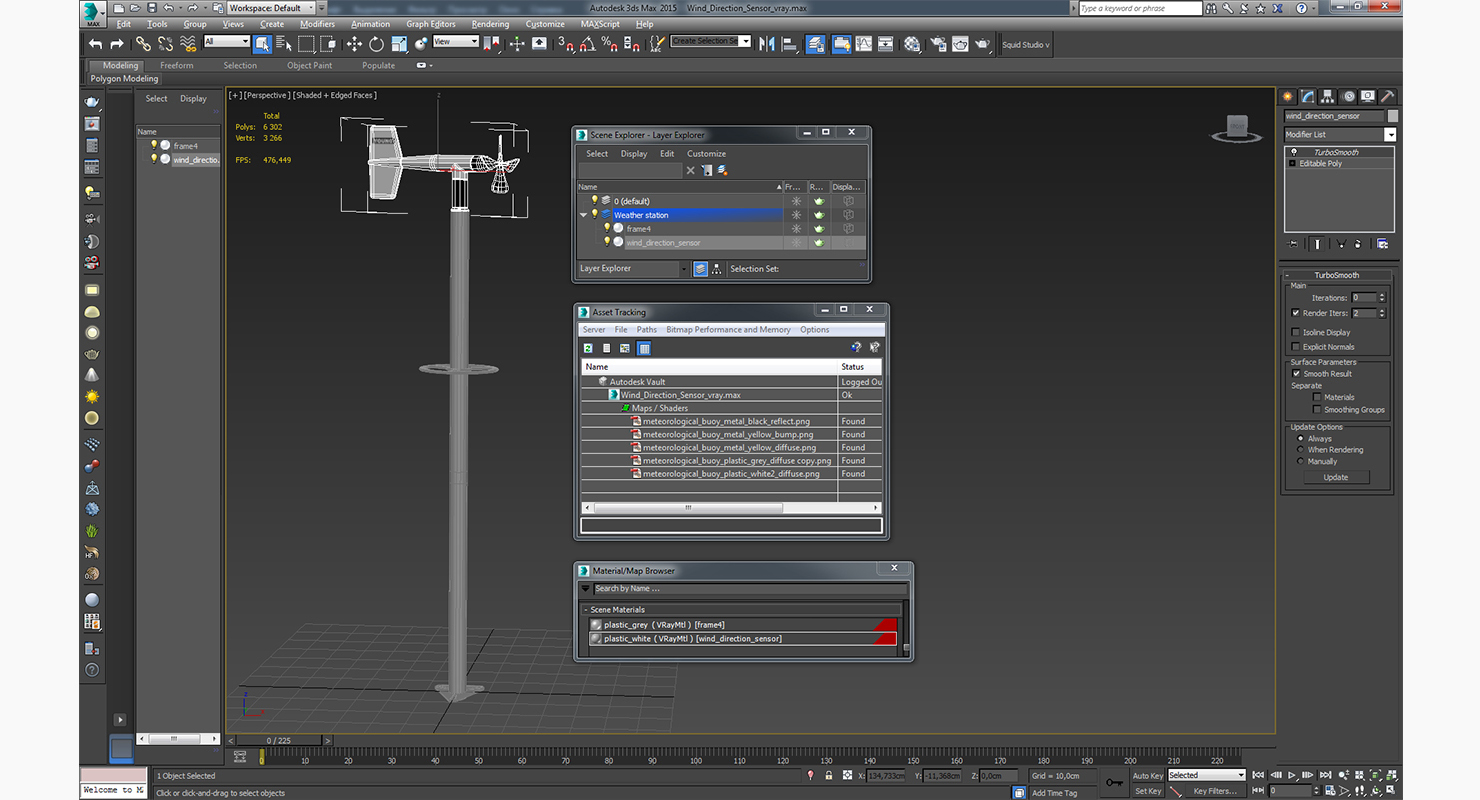The width and height of the screenshot is (1480, 800).
Task: Click the Auto Key button
Action: (x=1147, y=775)
